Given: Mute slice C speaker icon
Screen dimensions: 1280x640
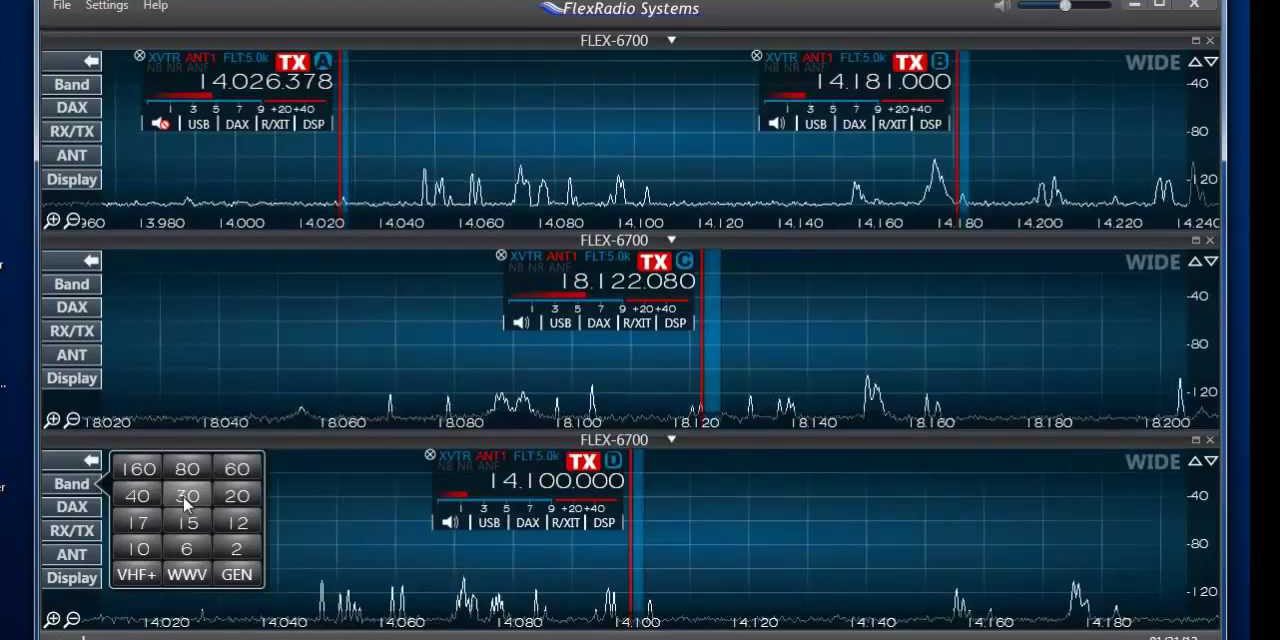Looking at the screenshot, I should point(522,323).
